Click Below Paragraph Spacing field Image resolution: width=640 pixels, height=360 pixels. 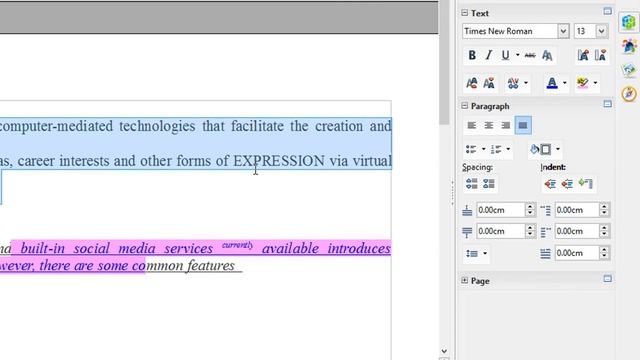pyautogui.click(x=500, y=231)
